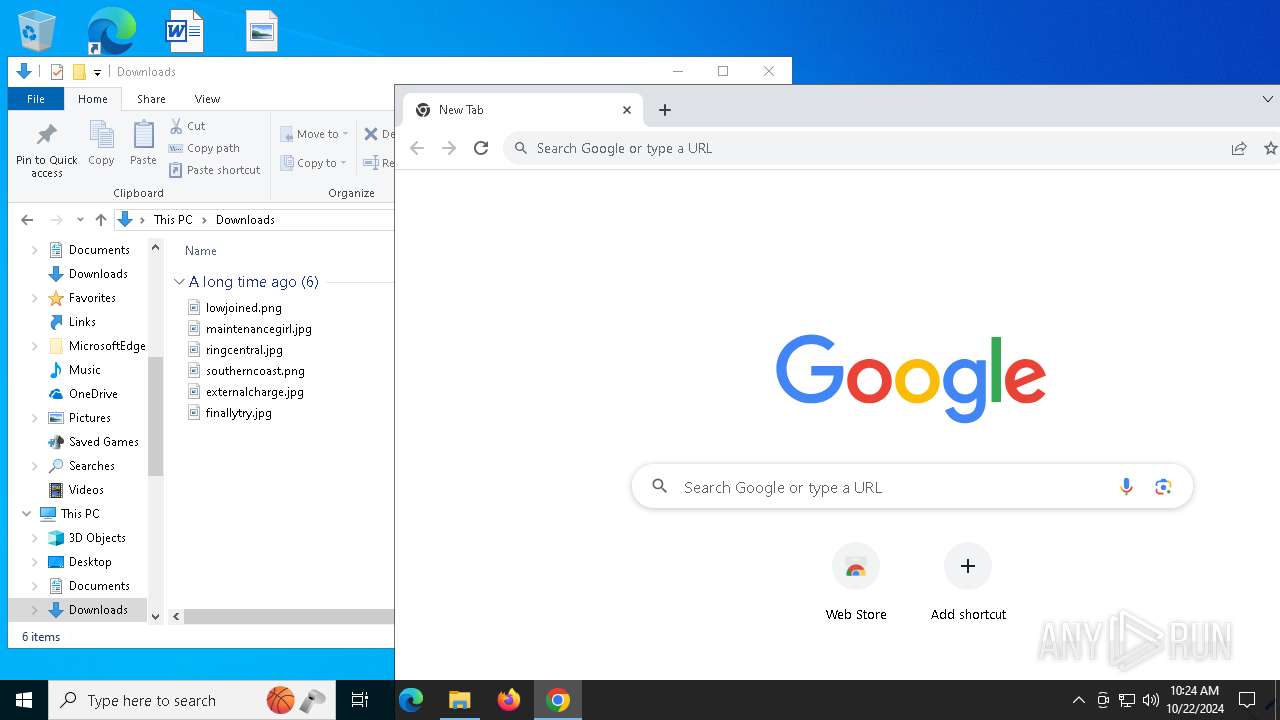1280x720 pixels.
Task: Search by image with Google Lens icon
Action: 1162,487
